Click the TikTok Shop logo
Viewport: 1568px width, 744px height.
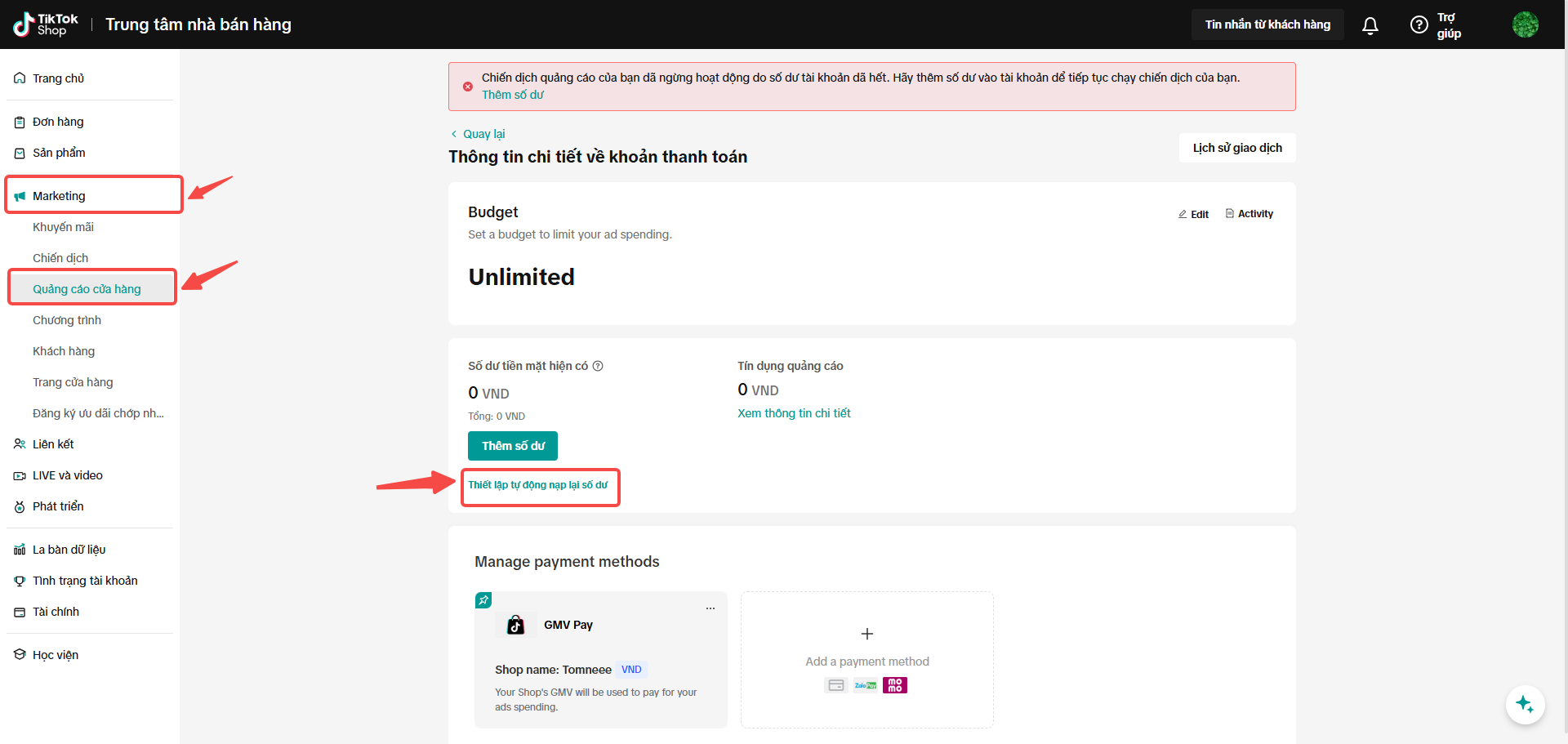46,25
